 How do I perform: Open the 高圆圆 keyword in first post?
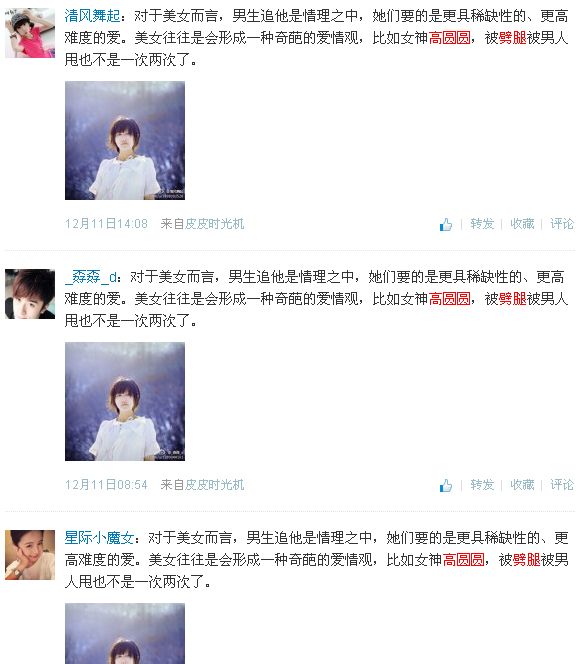pyautogui.click(x=449, y=38)
